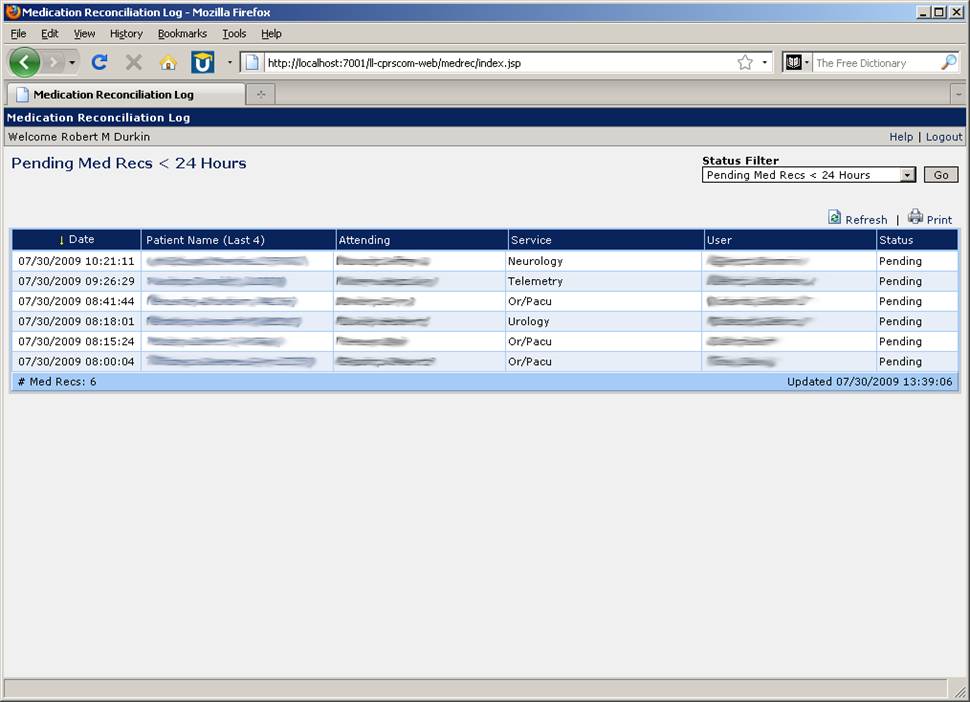
Task: Expand the search engine selector dropdown
Action: [797, 63]
